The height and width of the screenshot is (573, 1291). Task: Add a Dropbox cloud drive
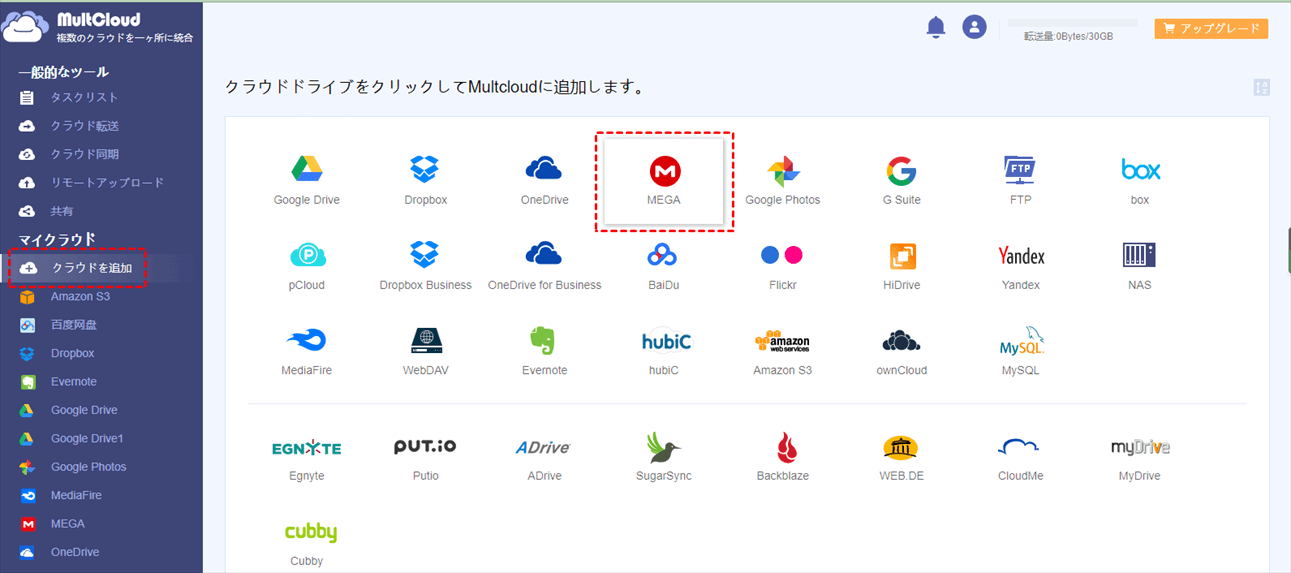pos(425,181)
